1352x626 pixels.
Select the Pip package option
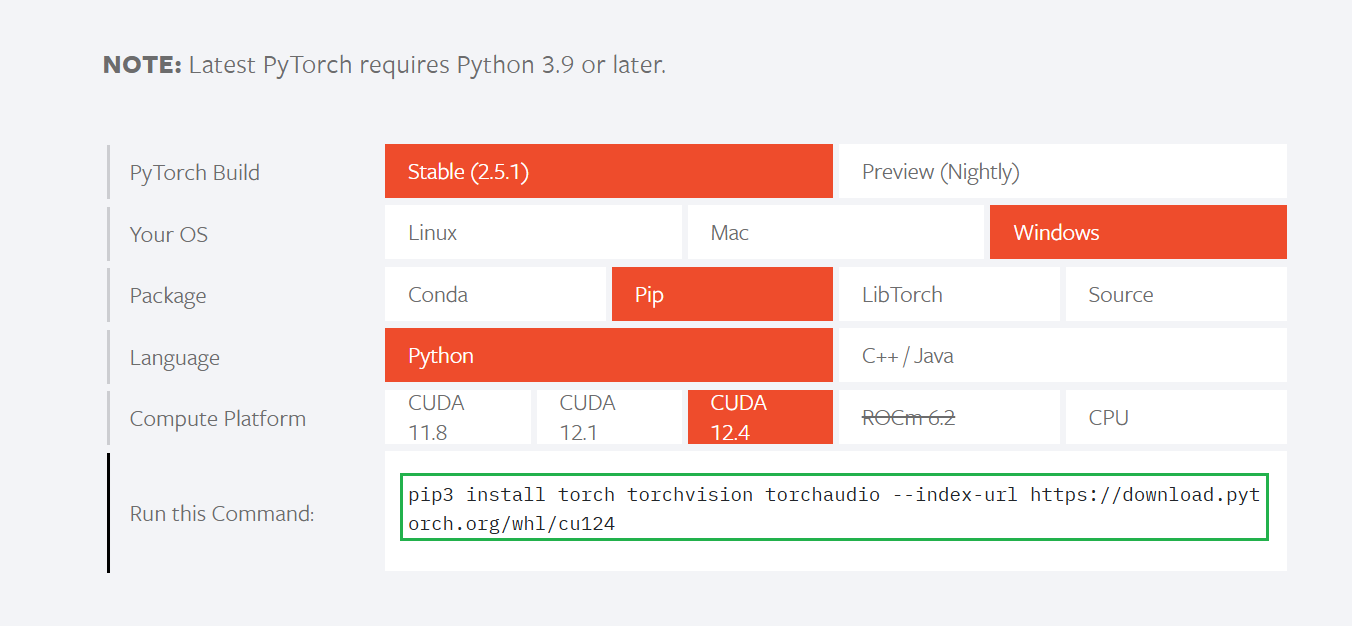tap(721, 295)
